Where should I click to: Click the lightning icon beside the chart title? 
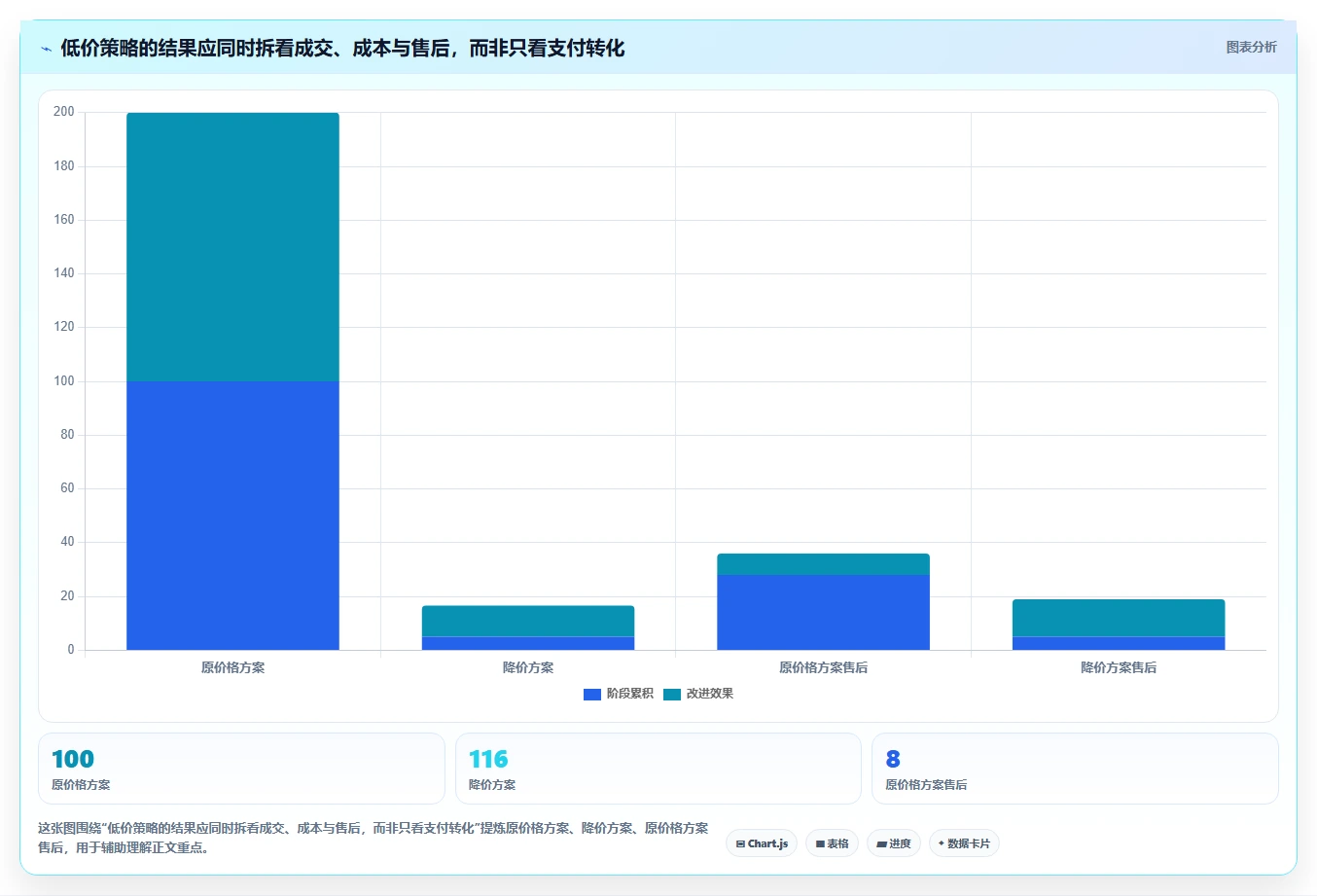[46, 49]
